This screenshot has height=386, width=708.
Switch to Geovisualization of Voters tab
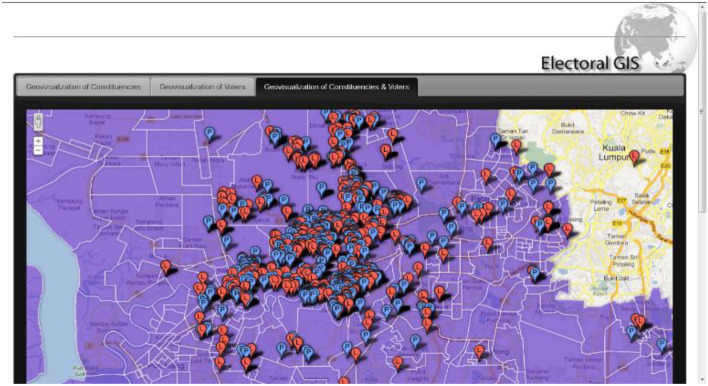coord(202,87)
